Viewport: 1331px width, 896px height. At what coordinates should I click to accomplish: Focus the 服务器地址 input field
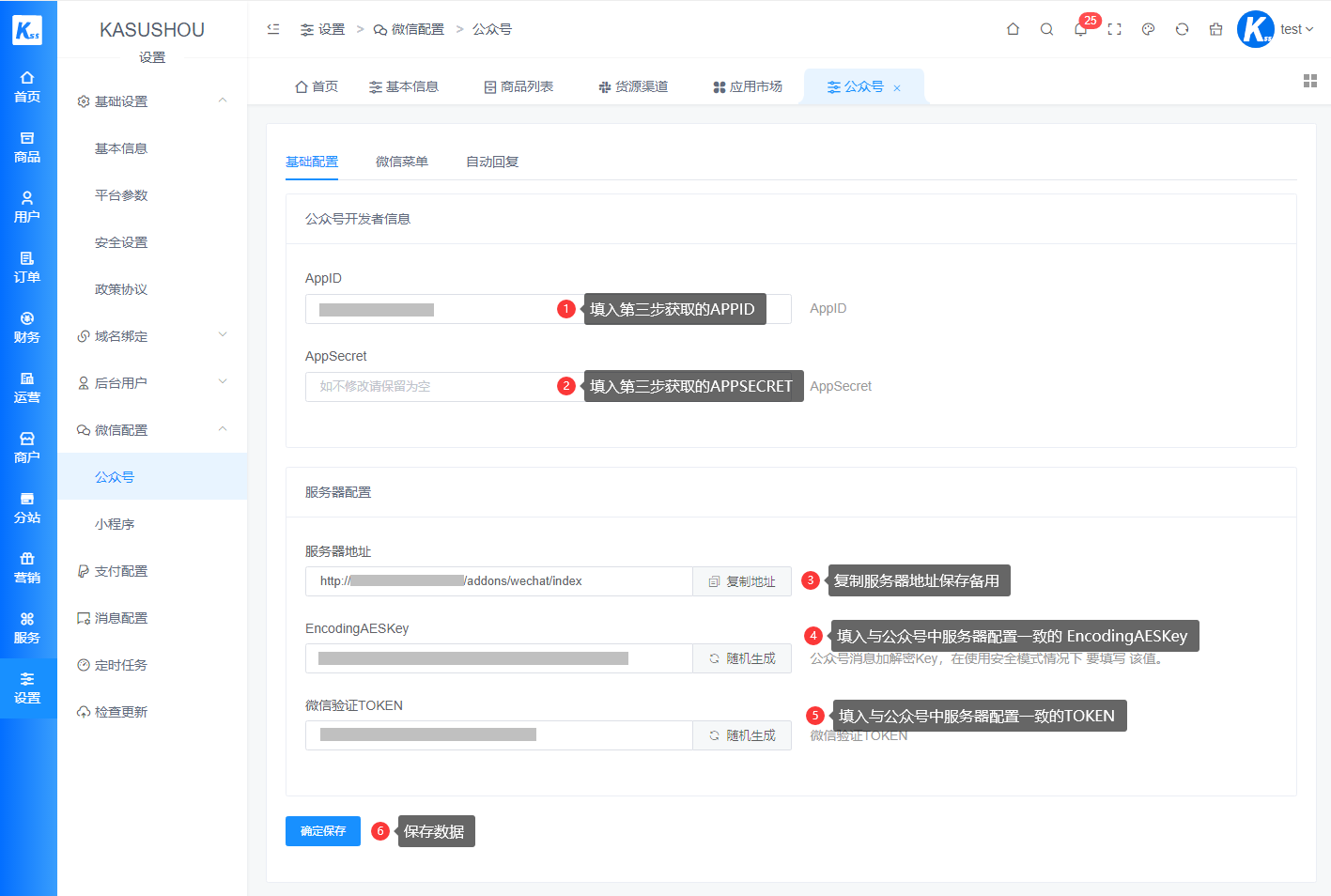click(499, 581)
